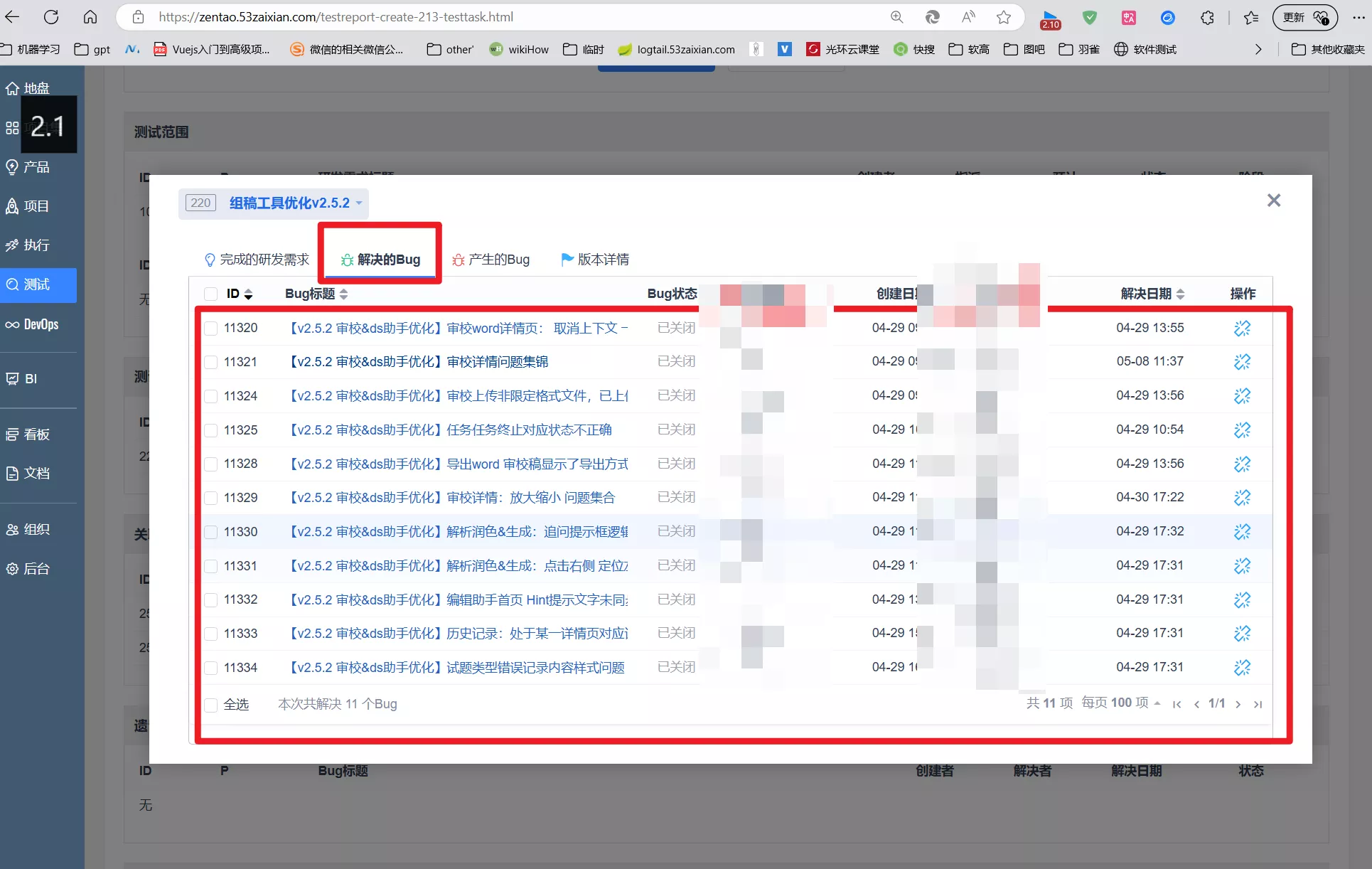Click the unlink icon for bug 11324
Viewport: 1372px width, 869px height.
tap(1242, 396)
